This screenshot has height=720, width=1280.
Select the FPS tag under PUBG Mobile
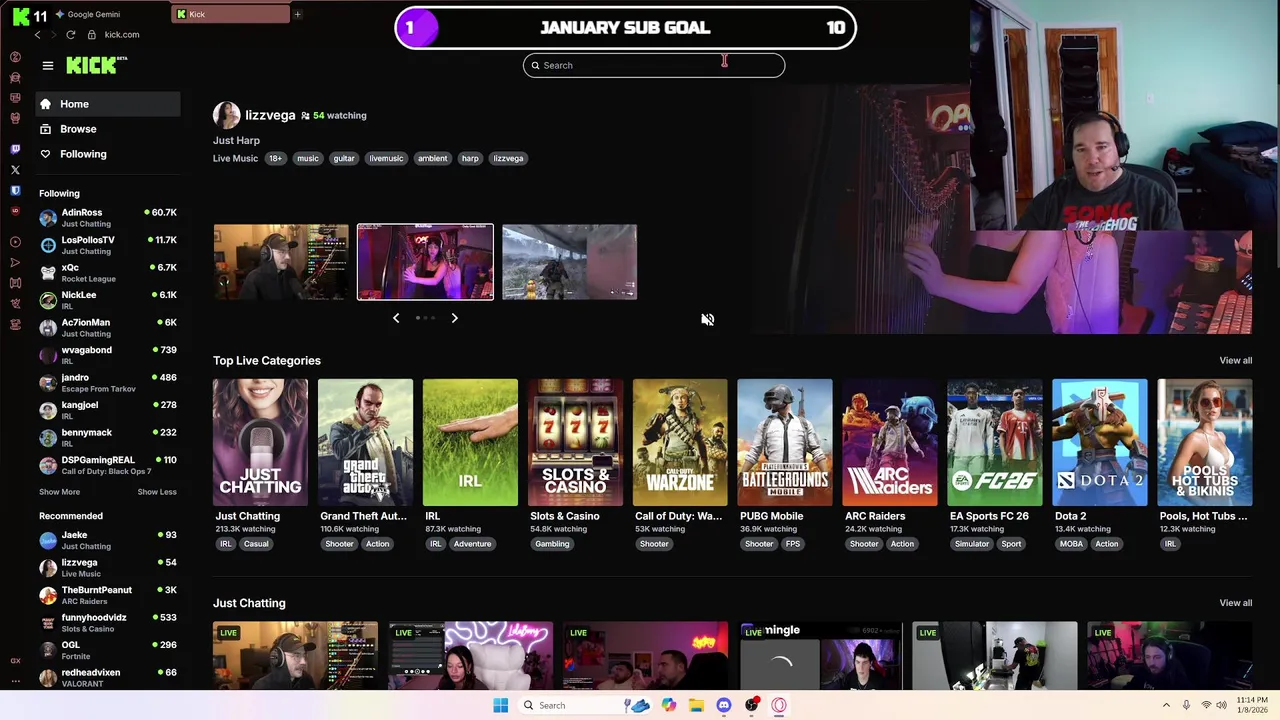[x=793, y=544]
